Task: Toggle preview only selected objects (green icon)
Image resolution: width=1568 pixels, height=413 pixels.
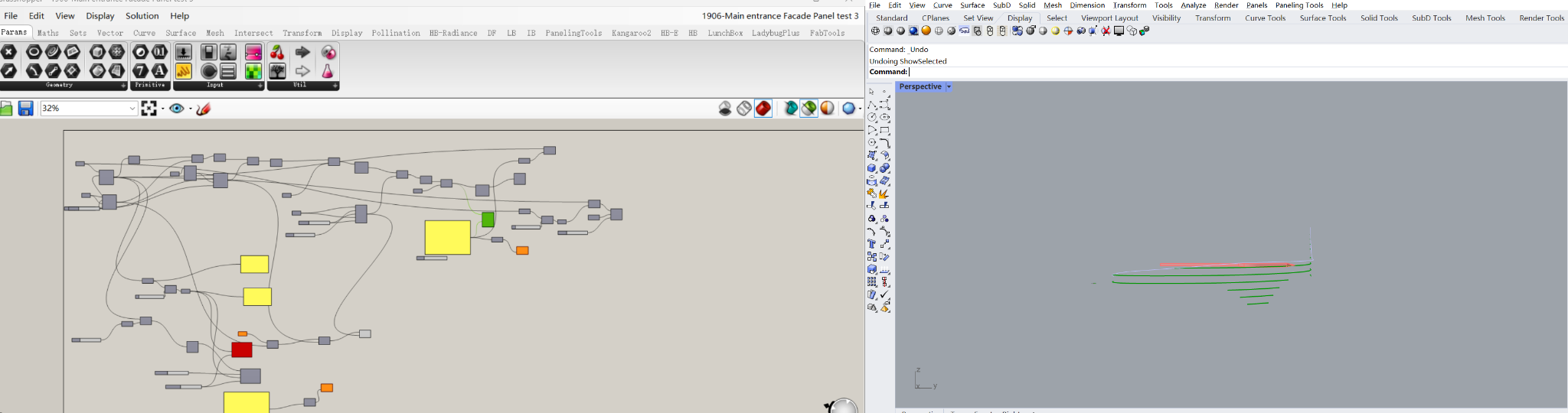Action: (x=809, y=109)
